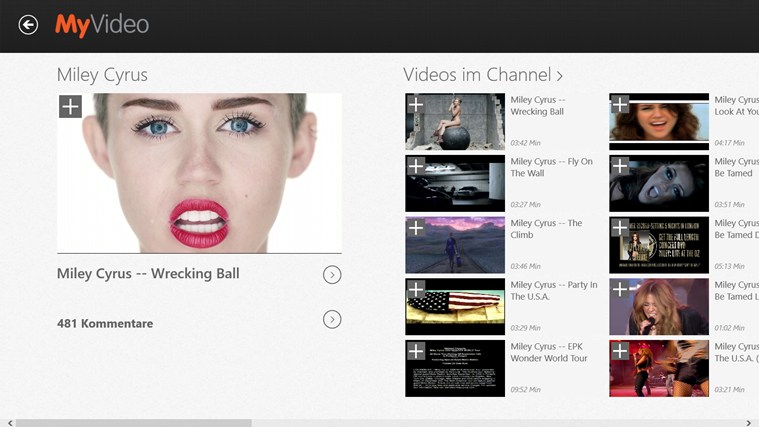
Task: Open Wrecking Ball details with circled arrow
Action: (x=332, y=274)
